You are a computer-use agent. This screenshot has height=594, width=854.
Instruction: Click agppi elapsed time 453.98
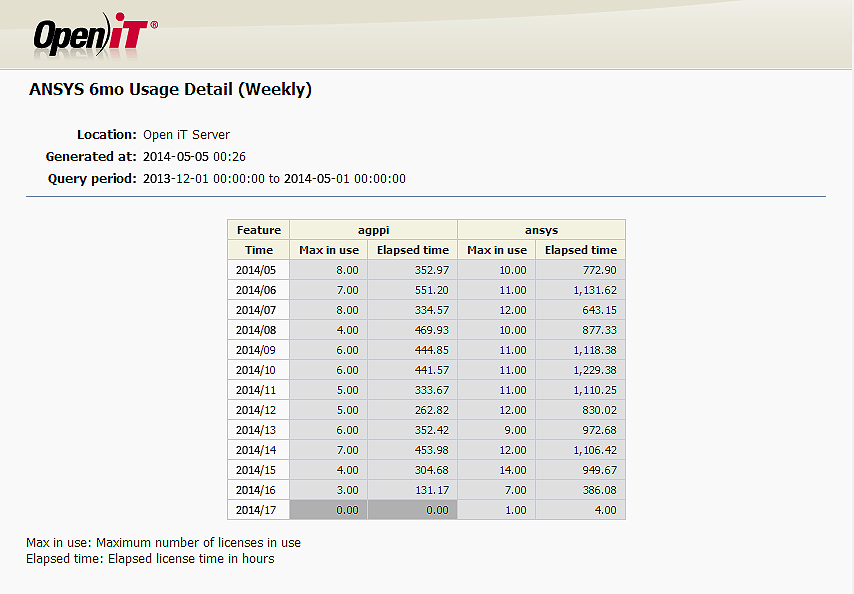pyautogui.click(x=413, y=450)
